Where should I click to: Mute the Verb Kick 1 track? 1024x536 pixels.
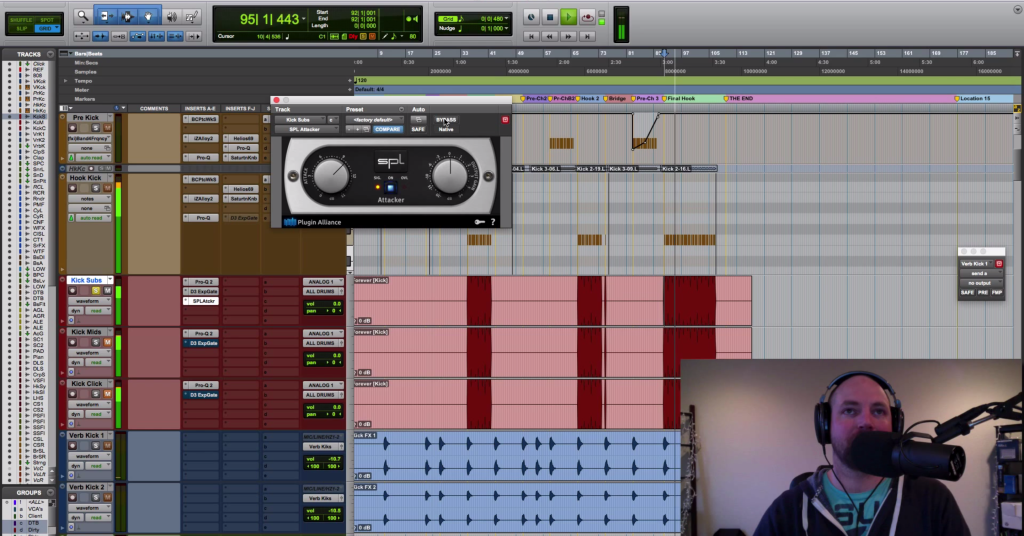pos(107,445)
